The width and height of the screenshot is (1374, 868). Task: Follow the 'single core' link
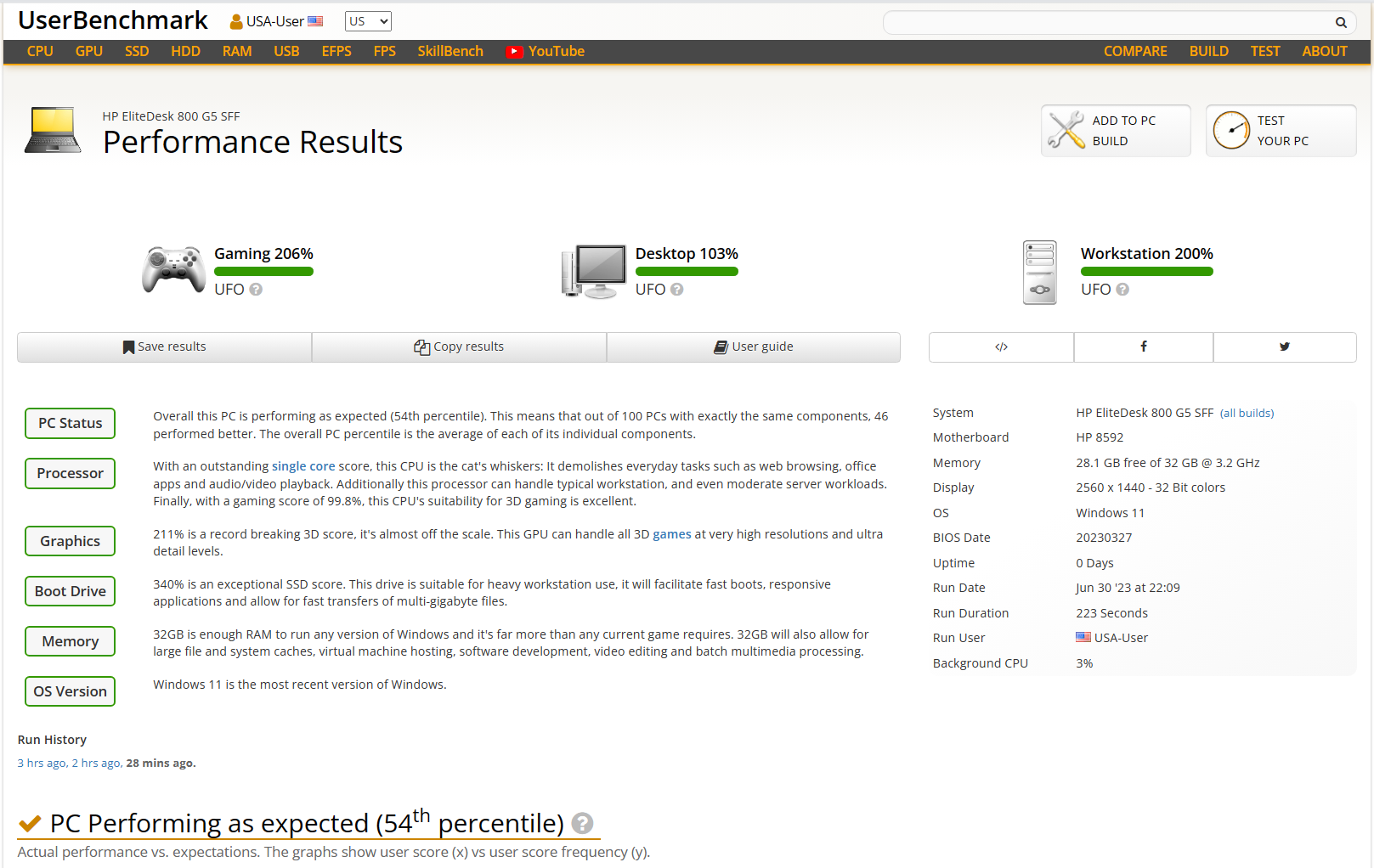click(x=303, y=466)
